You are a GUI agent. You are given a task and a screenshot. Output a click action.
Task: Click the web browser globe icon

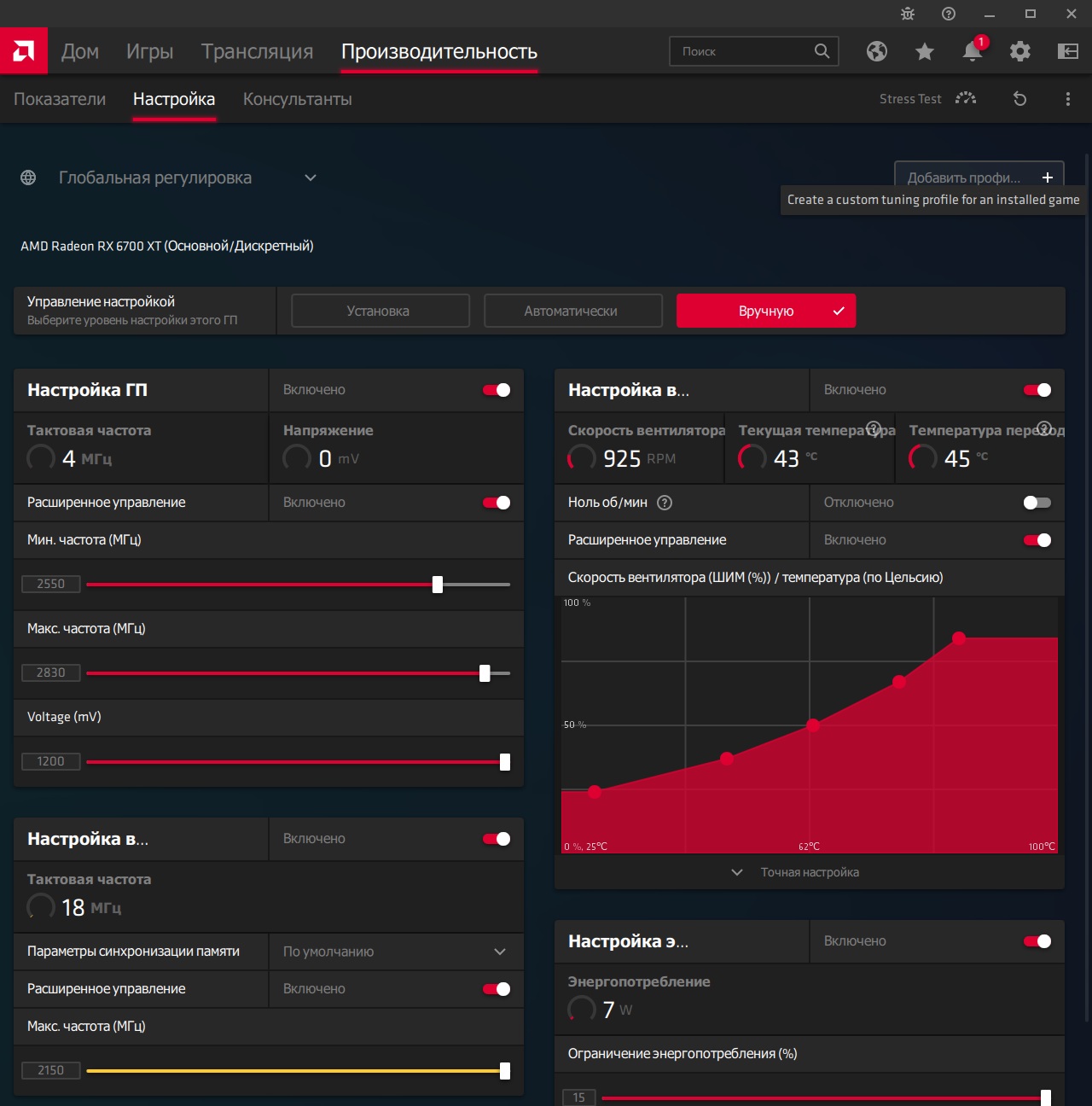pos(876,51)
